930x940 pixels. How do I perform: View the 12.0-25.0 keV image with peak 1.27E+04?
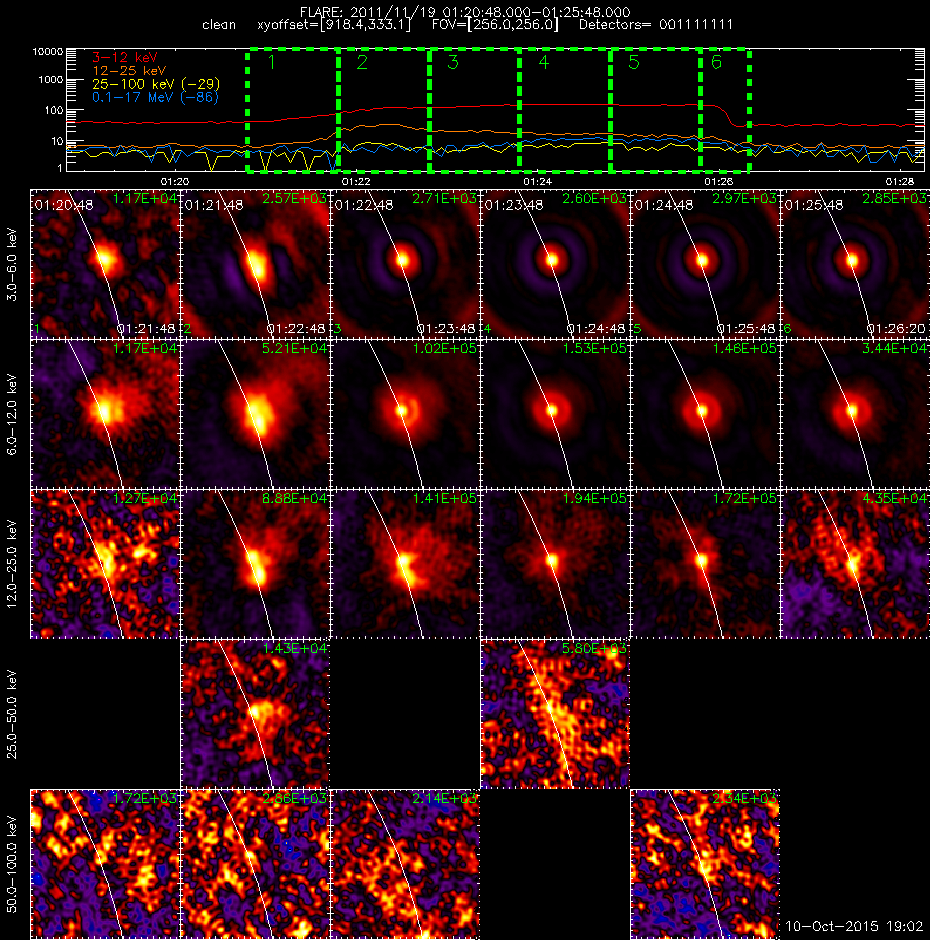(105, 564)
